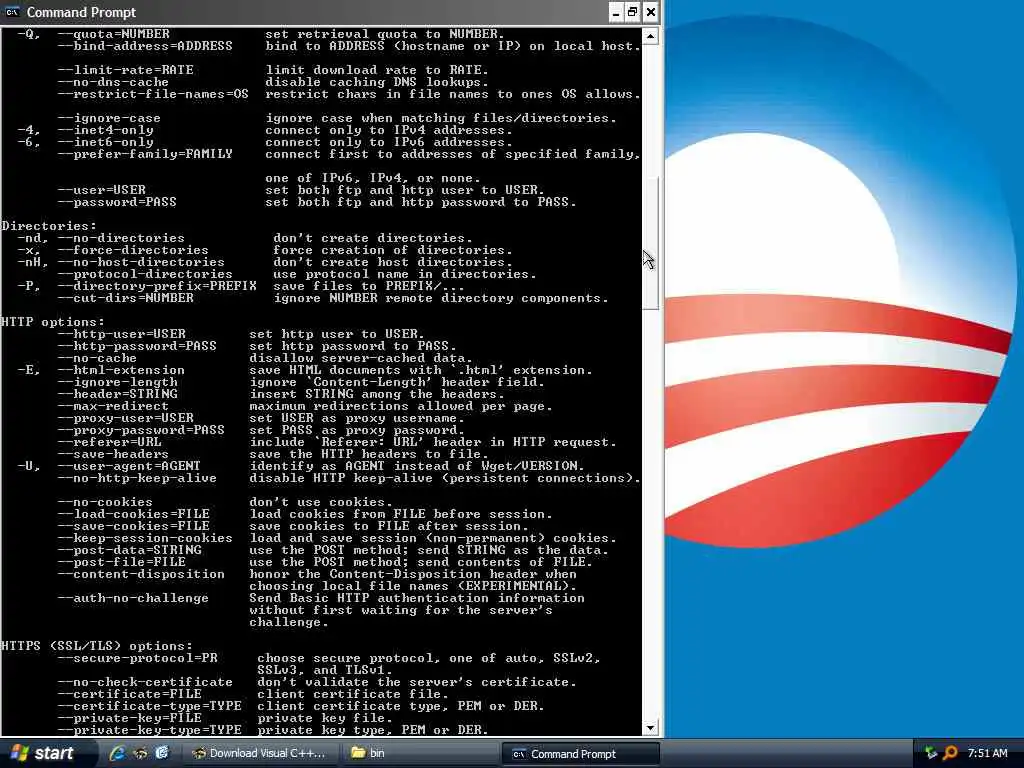Click the '--content-disposition' option text
The height and width of the screenshot is (768, 1024).
pyautogui.click(x=140, y=574)
